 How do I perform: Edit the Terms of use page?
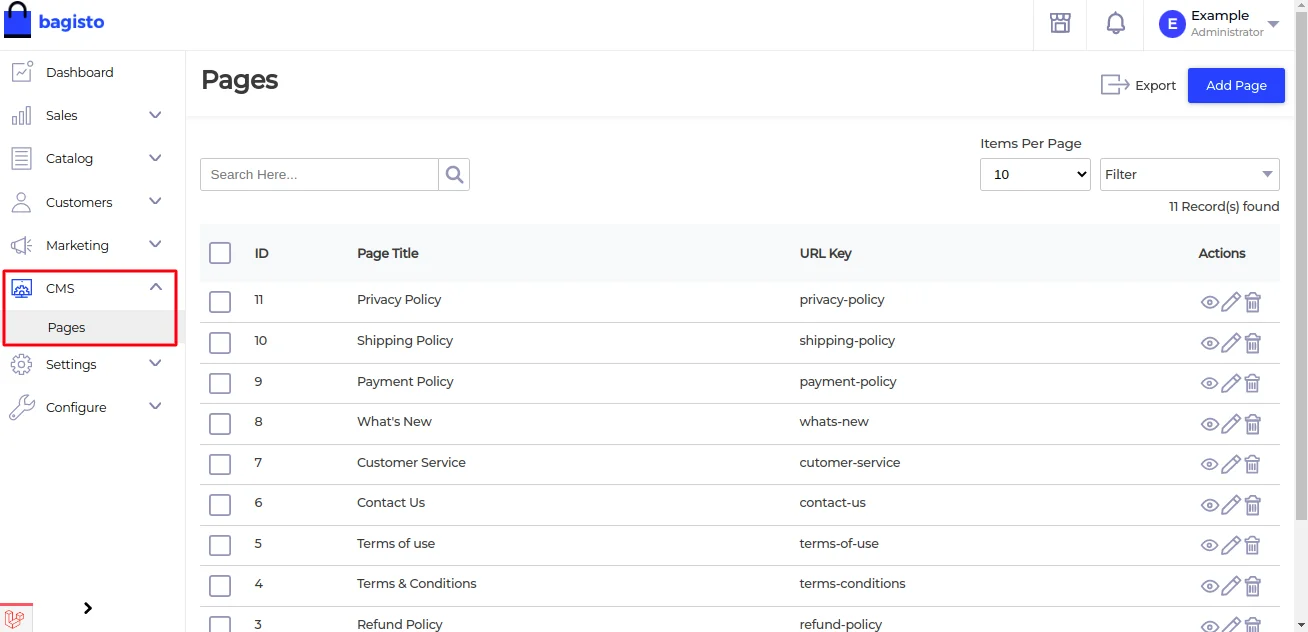click(1231, 545)
